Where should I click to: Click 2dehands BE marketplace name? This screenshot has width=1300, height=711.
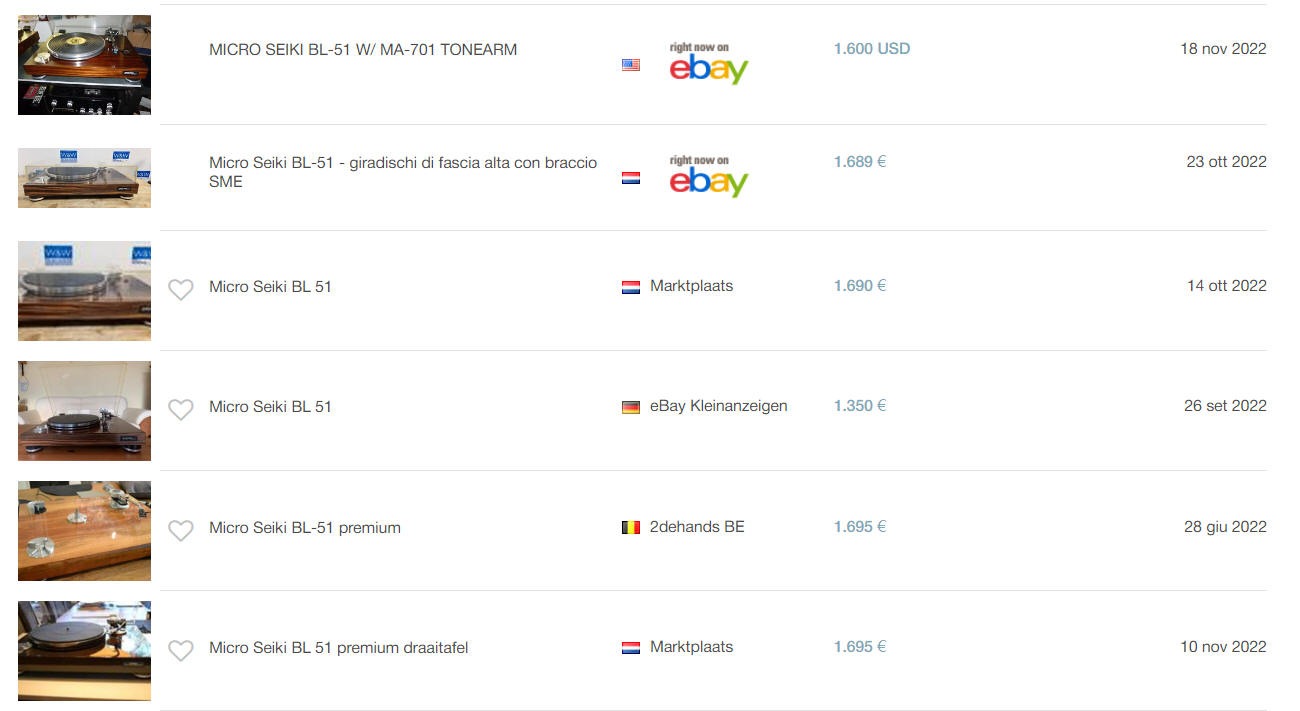(697, 527)
